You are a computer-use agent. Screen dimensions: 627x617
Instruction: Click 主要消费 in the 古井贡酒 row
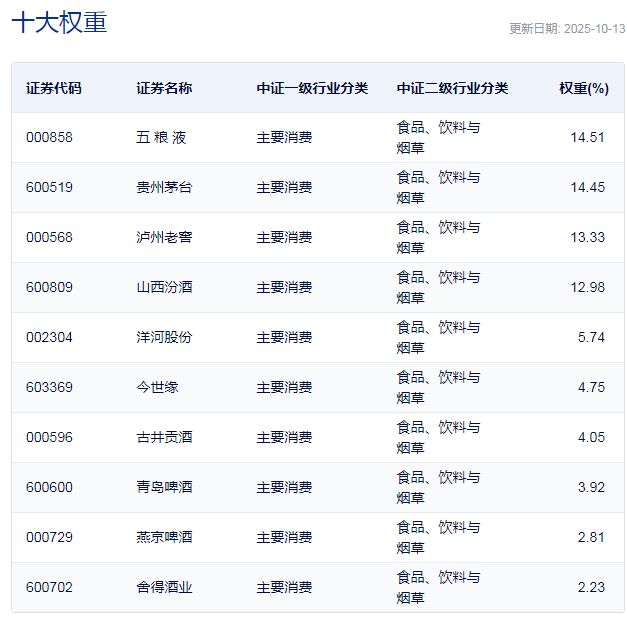coord(284,437)
